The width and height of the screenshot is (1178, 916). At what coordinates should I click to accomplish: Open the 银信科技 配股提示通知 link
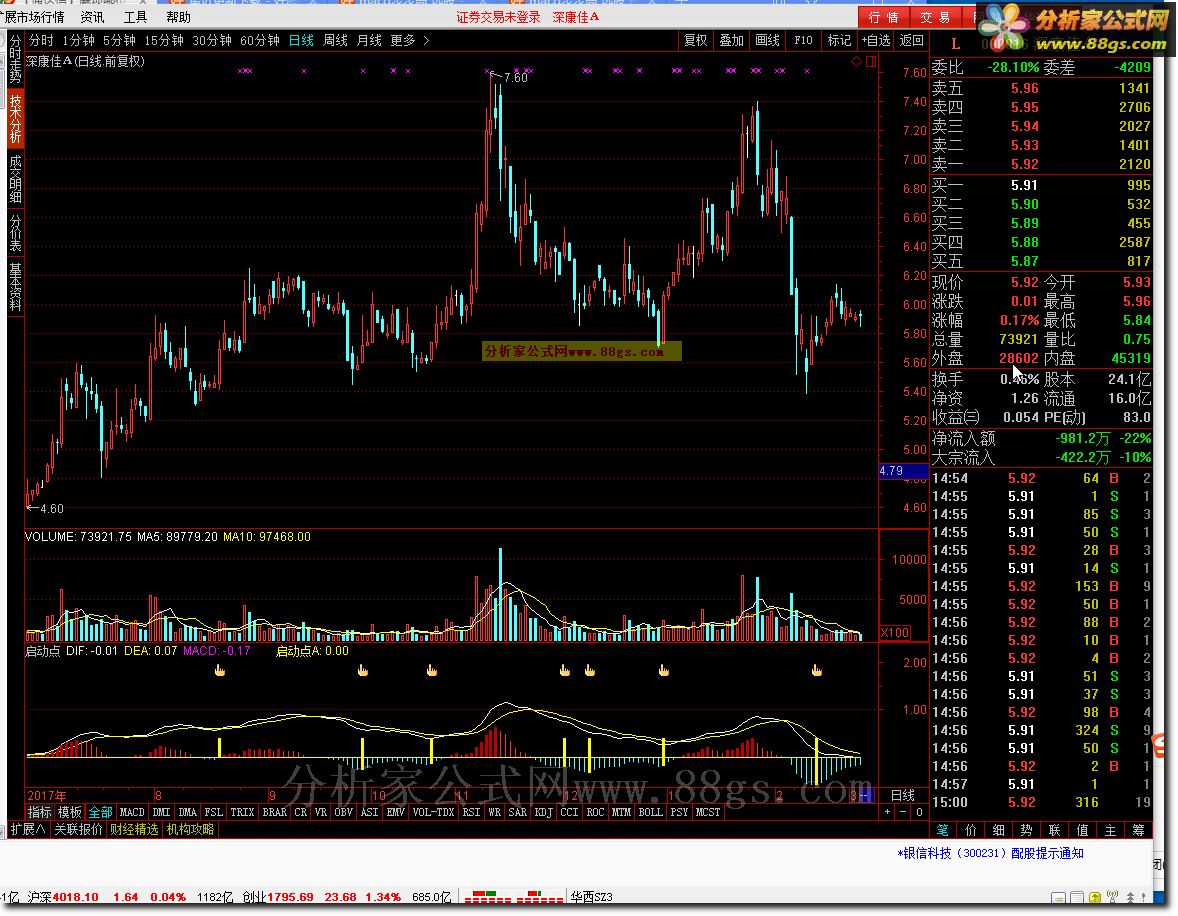pos(990,853)
